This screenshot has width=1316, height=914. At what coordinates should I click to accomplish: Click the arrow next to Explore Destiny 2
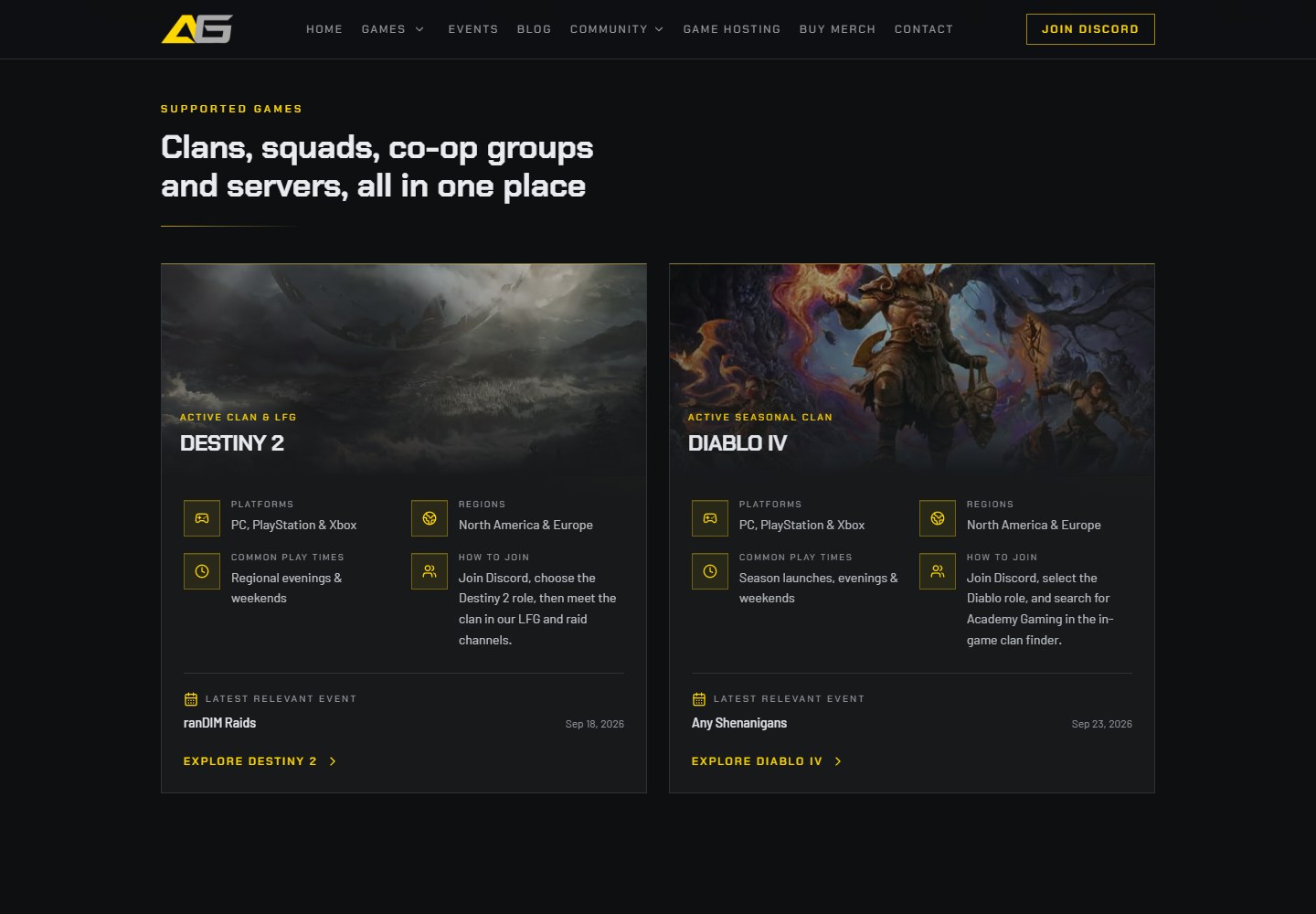(333, 761)
